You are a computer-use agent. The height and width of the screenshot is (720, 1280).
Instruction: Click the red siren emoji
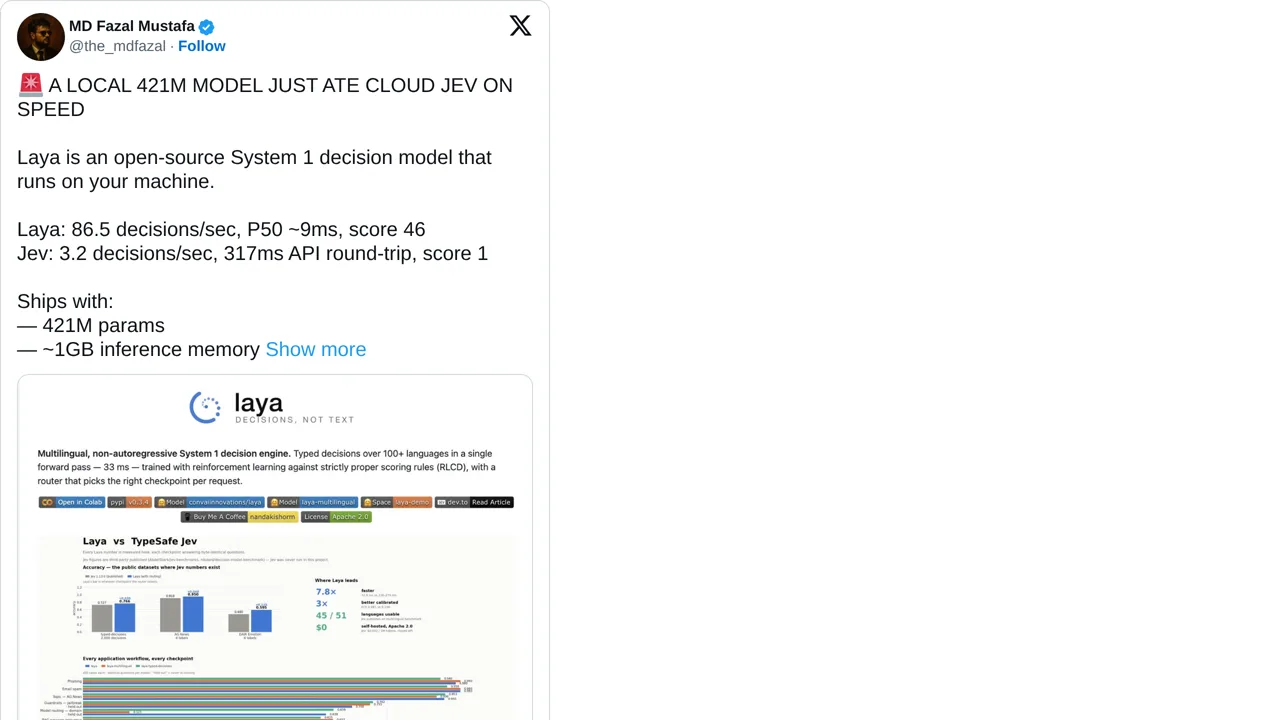click(30, 85)
